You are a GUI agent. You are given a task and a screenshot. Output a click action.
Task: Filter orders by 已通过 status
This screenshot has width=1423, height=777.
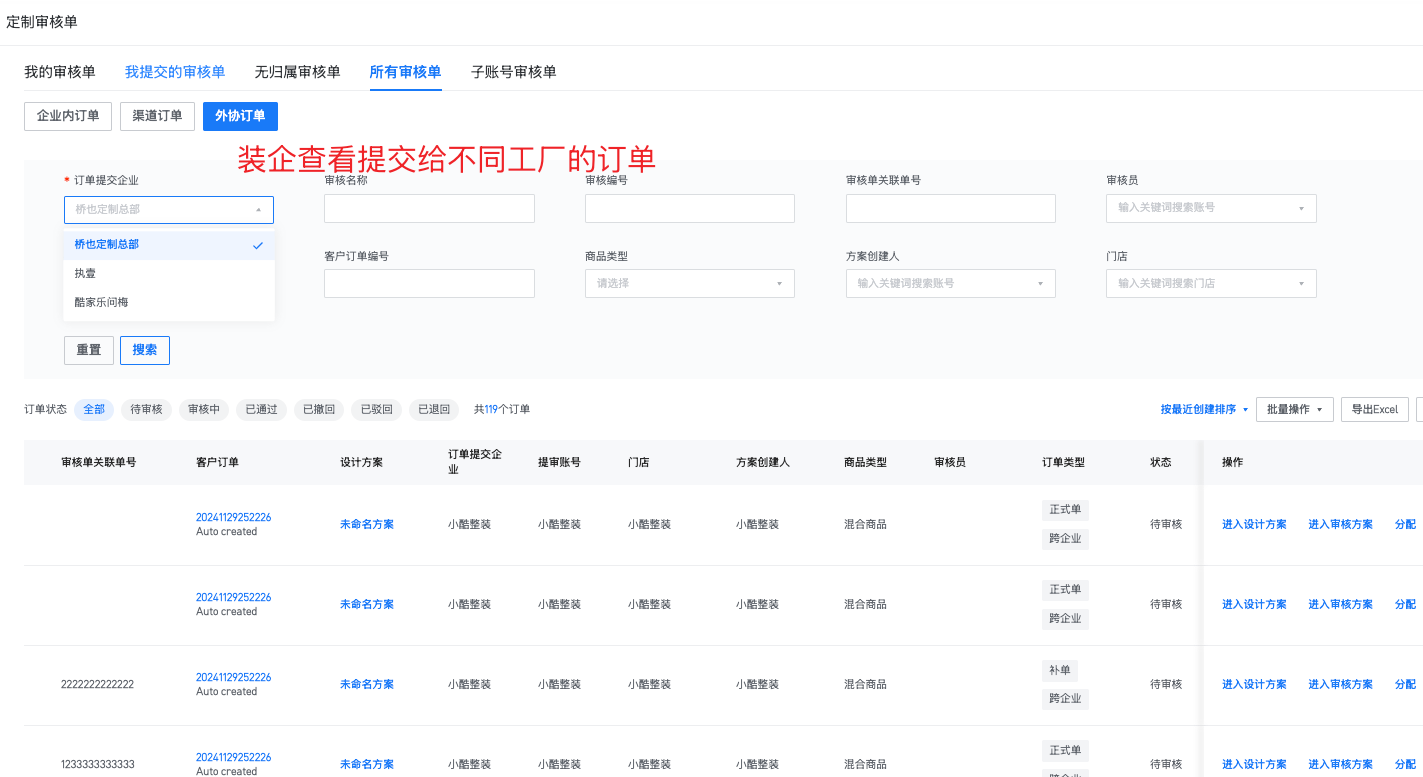(x=262, y=410)
